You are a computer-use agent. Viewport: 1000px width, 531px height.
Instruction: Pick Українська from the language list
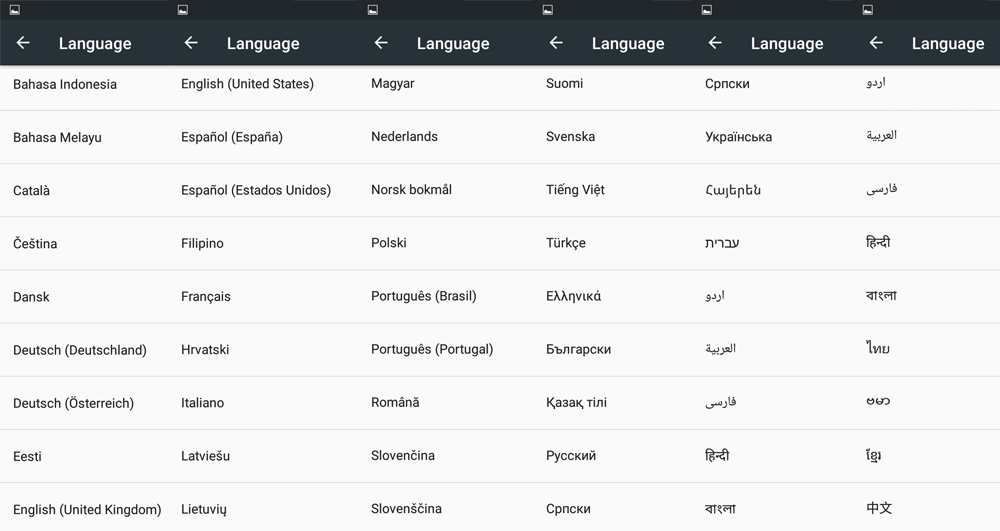[x=738, y=137]
